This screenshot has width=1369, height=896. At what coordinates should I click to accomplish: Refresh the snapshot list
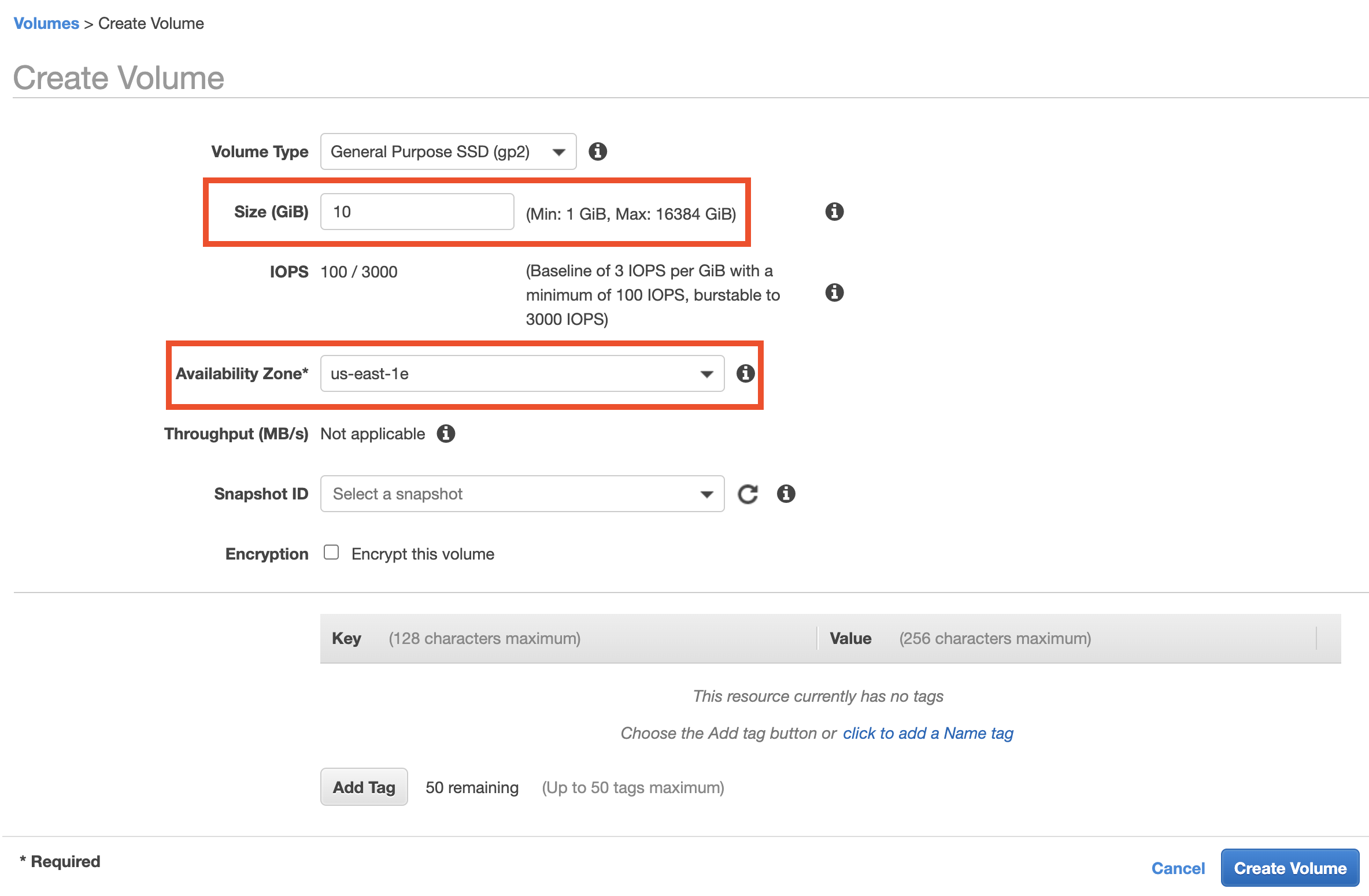pos(748,494)
